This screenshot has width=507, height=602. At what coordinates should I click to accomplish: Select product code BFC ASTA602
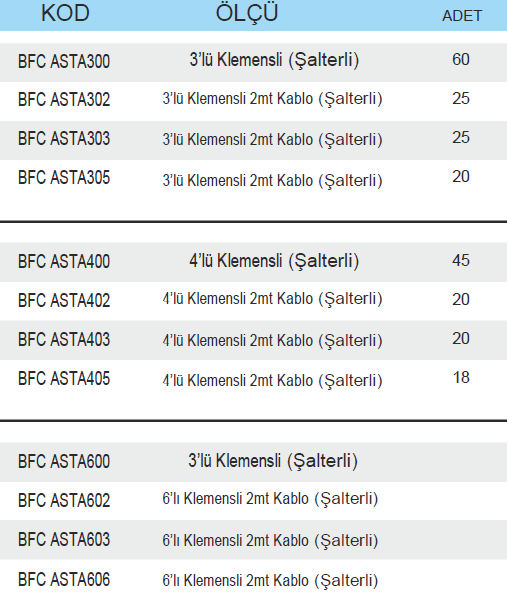click(64, 501)
